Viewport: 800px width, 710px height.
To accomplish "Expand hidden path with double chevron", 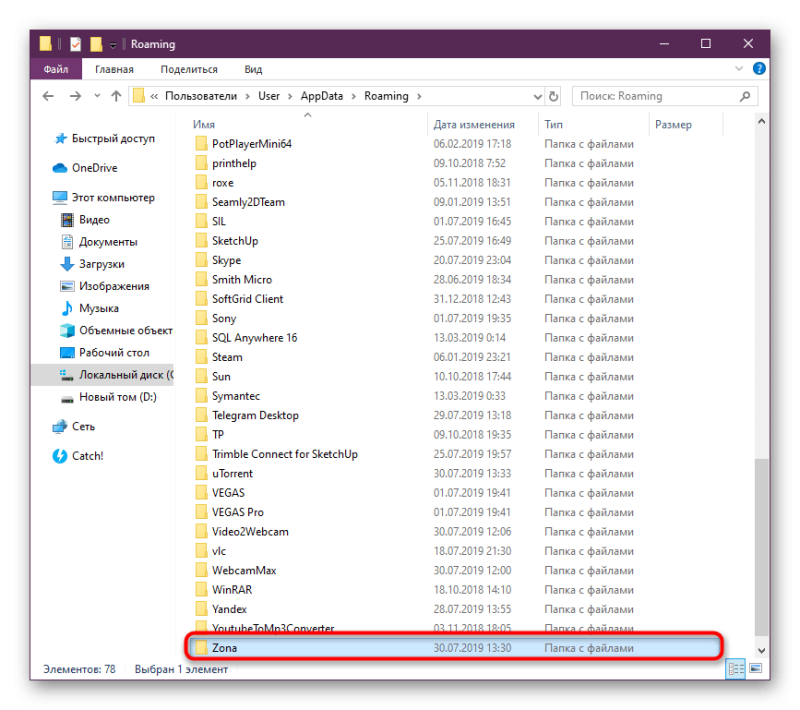I will click(154, 96).
